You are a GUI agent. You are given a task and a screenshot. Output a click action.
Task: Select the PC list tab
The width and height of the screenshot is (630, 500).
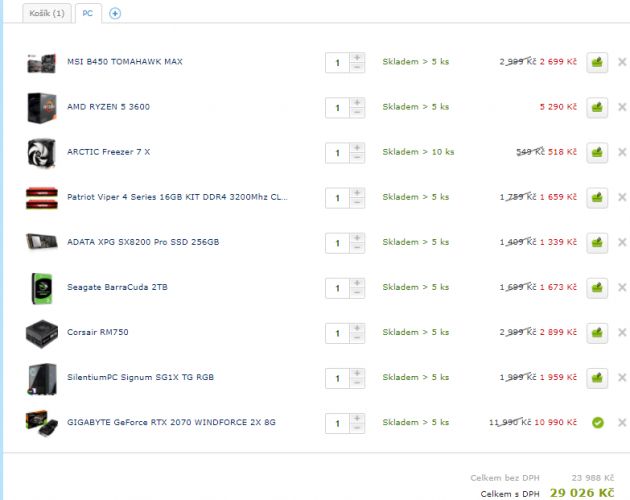pyautogui.click(x=88, y=13)
